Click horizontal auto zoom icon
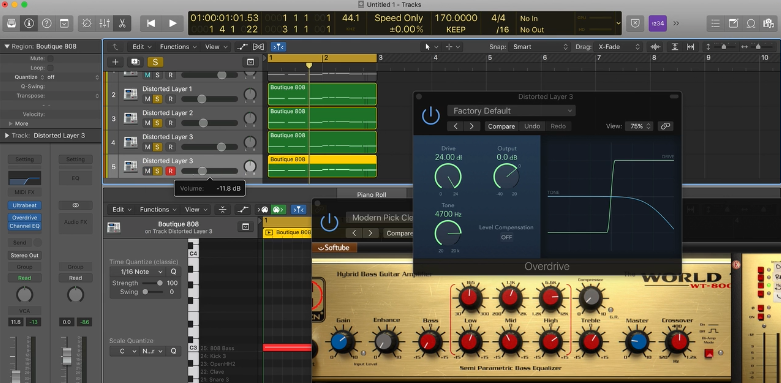This screenshot has width=781, height=383. [690, 47]
